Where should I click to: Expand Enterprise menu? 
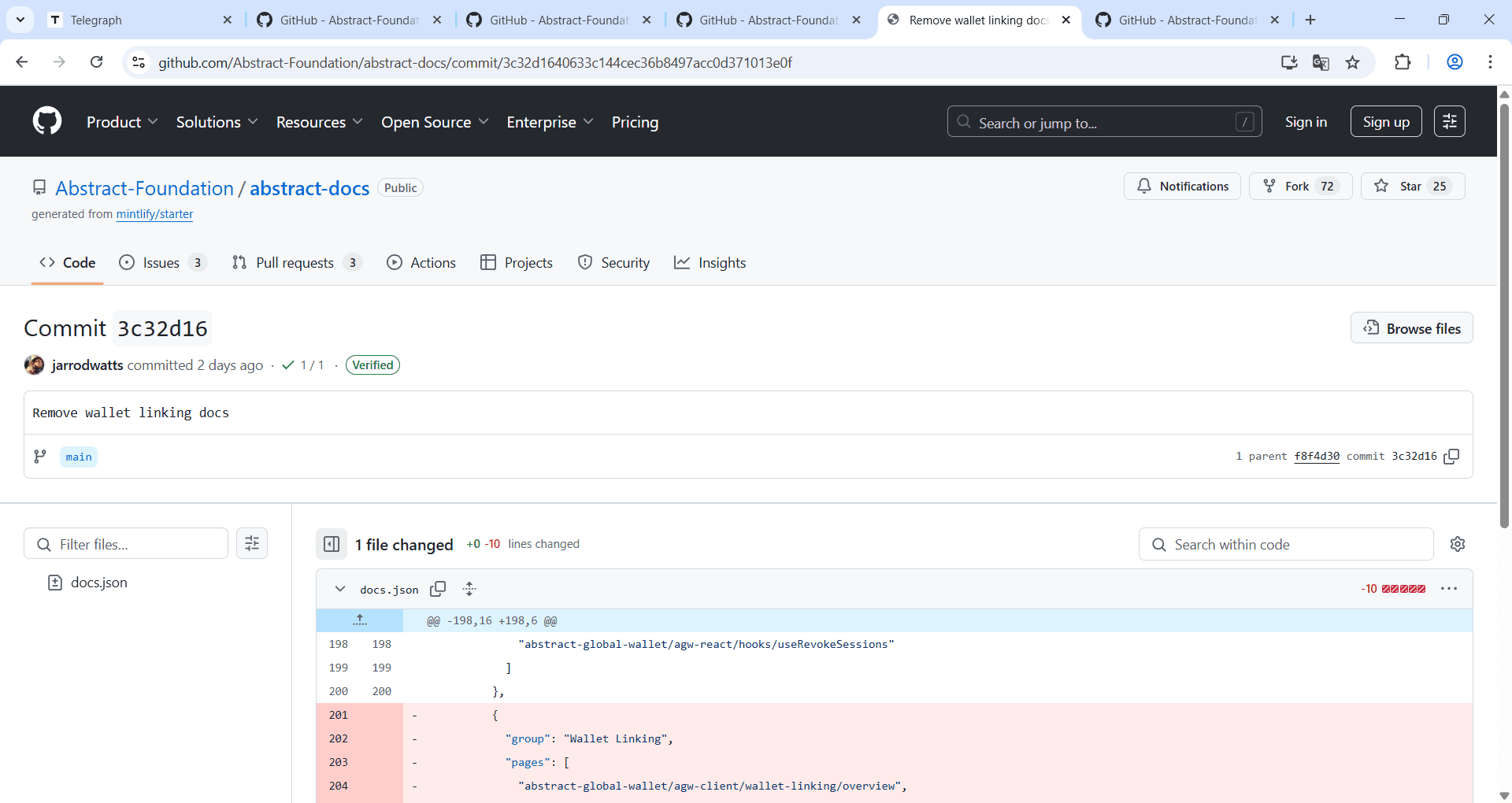coord(550,122)
